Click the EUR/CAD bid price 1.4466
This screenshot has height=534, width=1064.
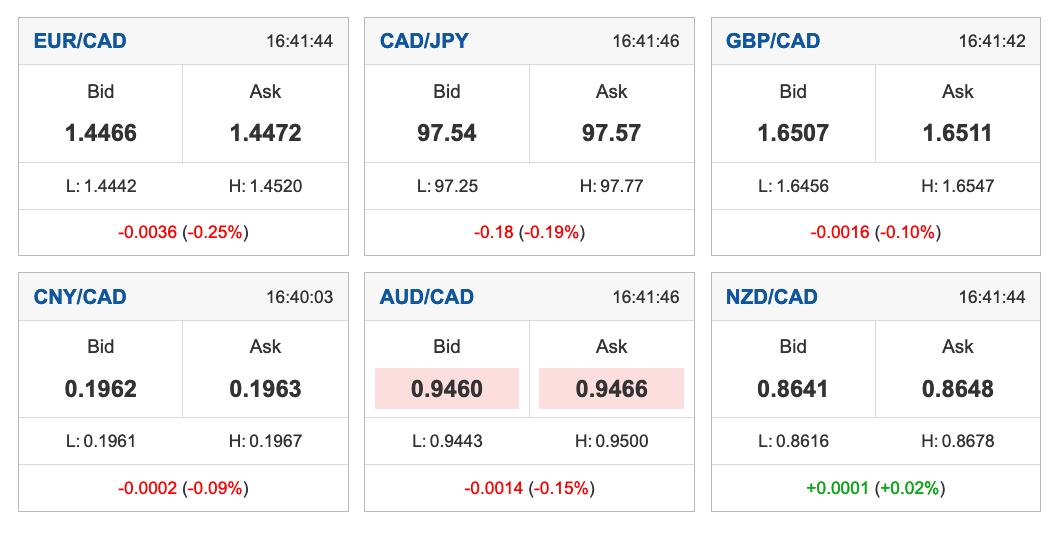[100, 133]
